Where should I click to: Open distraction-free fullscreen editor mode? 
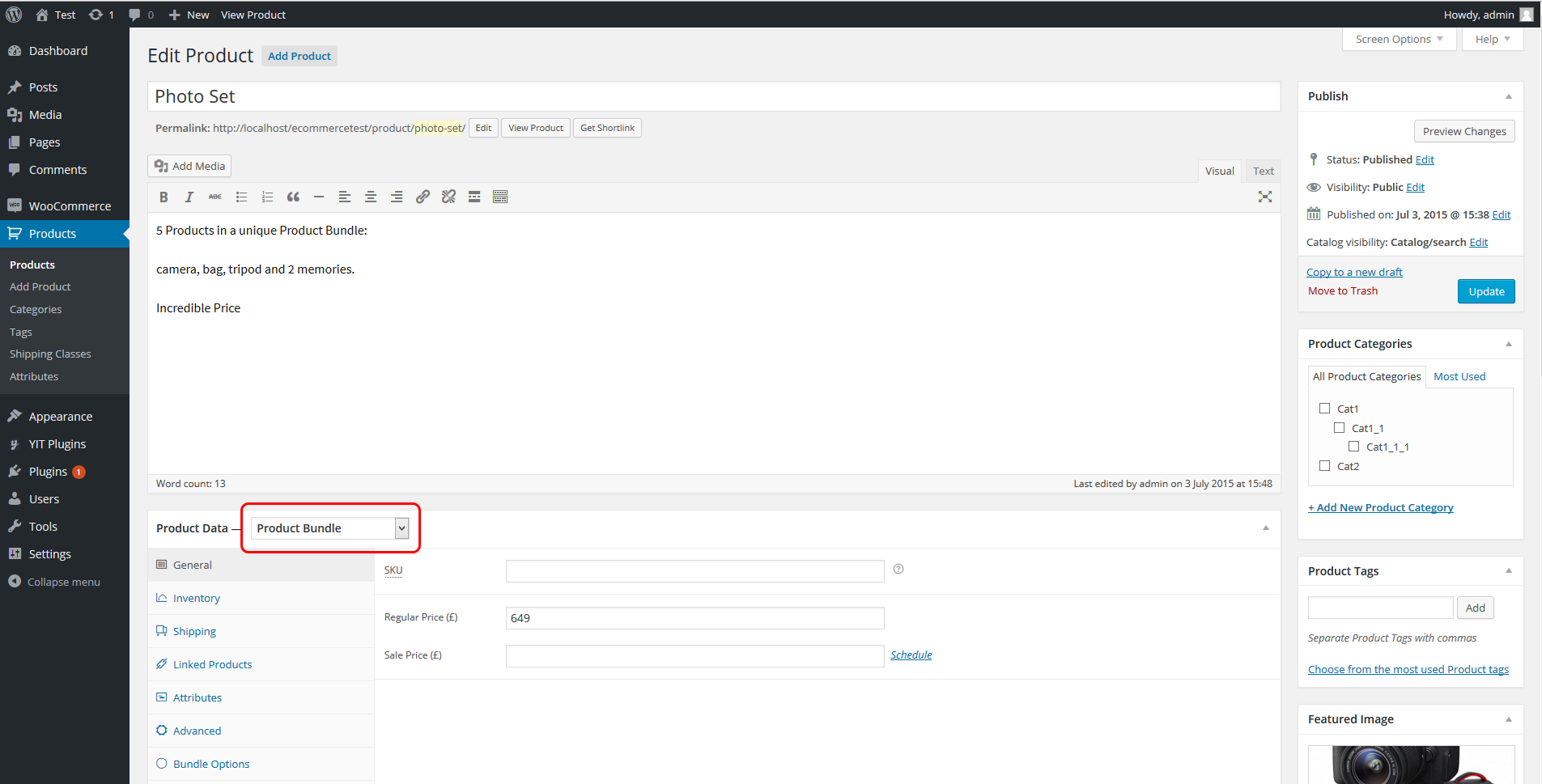1264,197
